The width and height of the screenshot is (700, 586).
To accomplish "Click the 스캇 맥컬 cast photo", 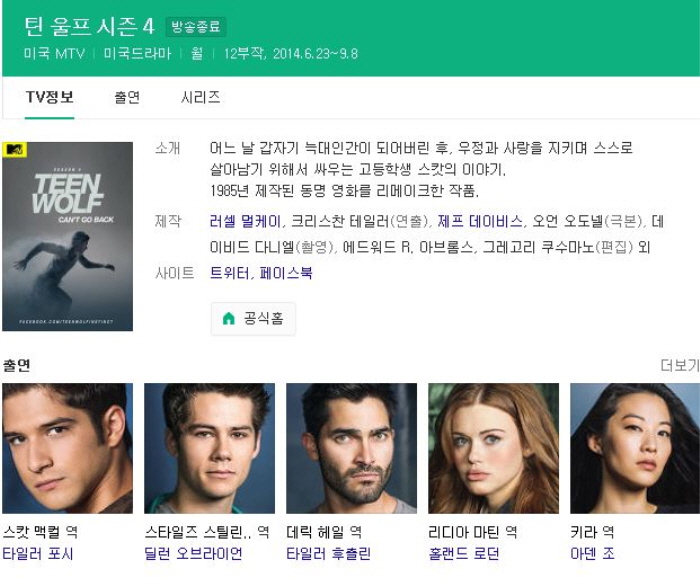I will point(67,448).
